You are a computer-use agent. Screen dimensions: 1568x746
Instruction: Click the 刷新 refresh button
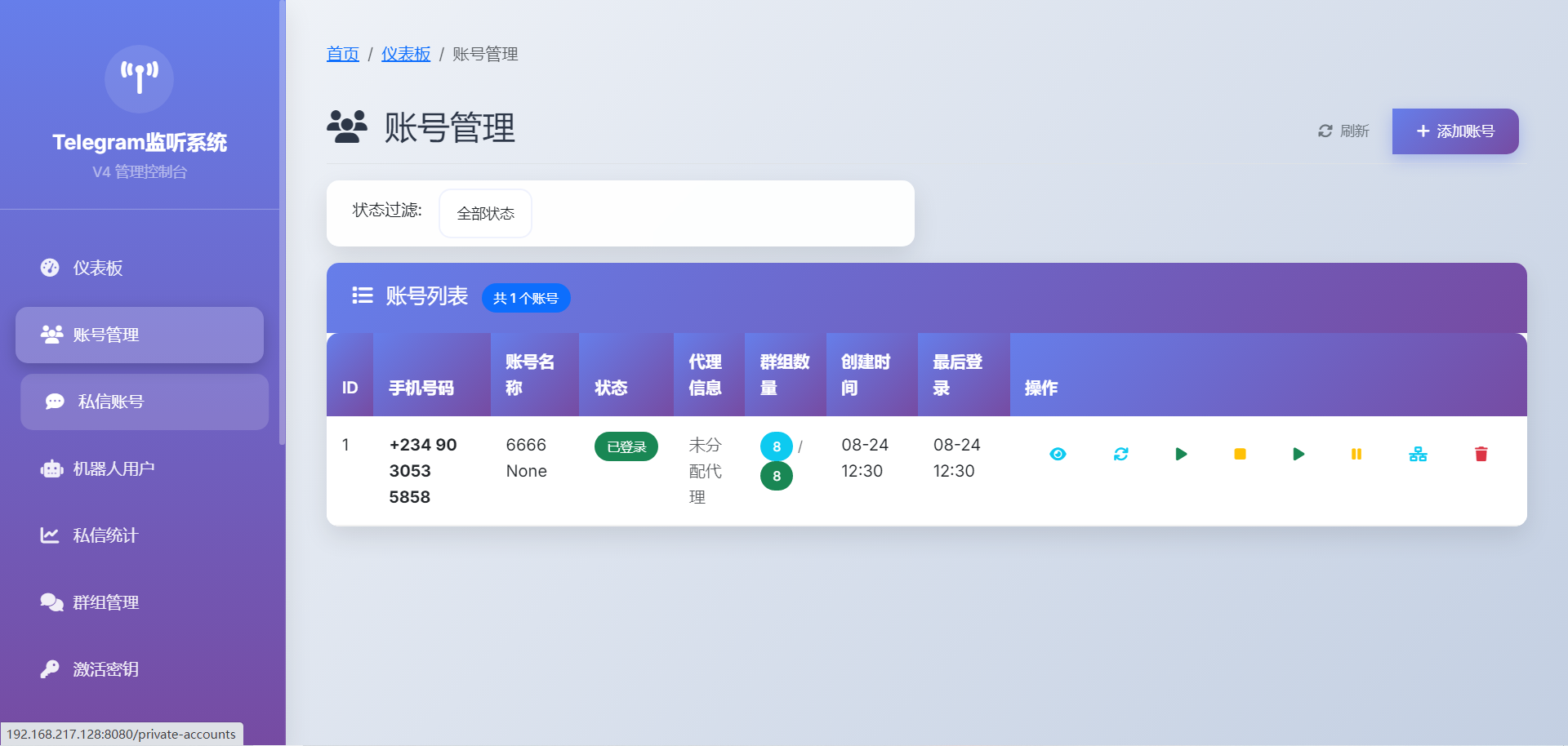pyautogui.click(x=1343, y=131)
